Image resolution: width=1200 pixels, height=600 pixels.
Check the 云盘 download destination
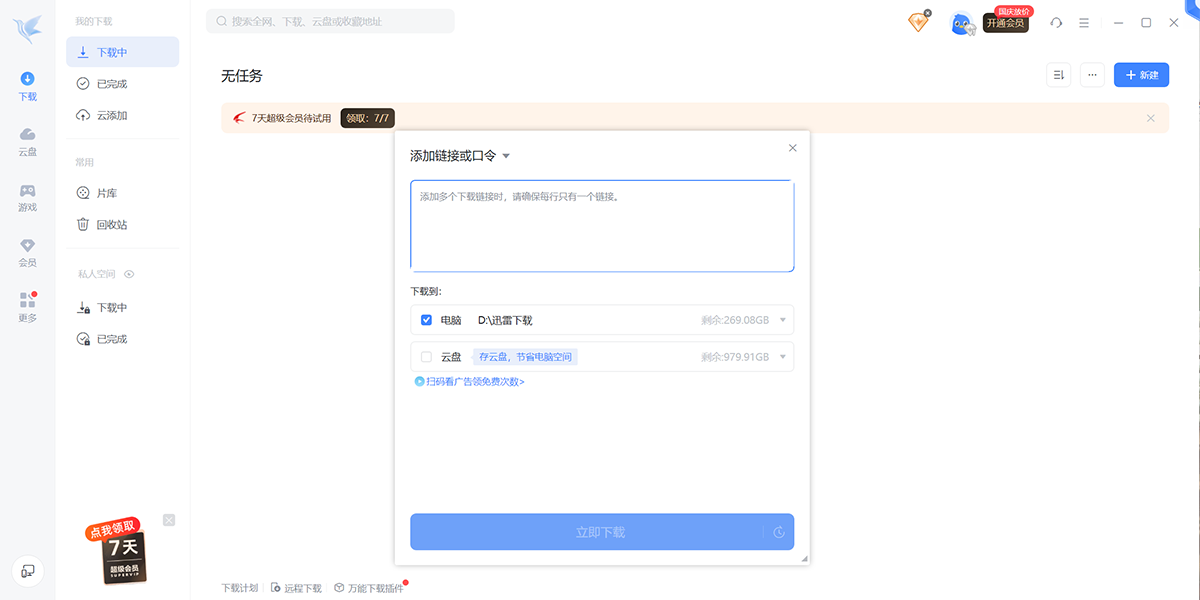point(427,356)
